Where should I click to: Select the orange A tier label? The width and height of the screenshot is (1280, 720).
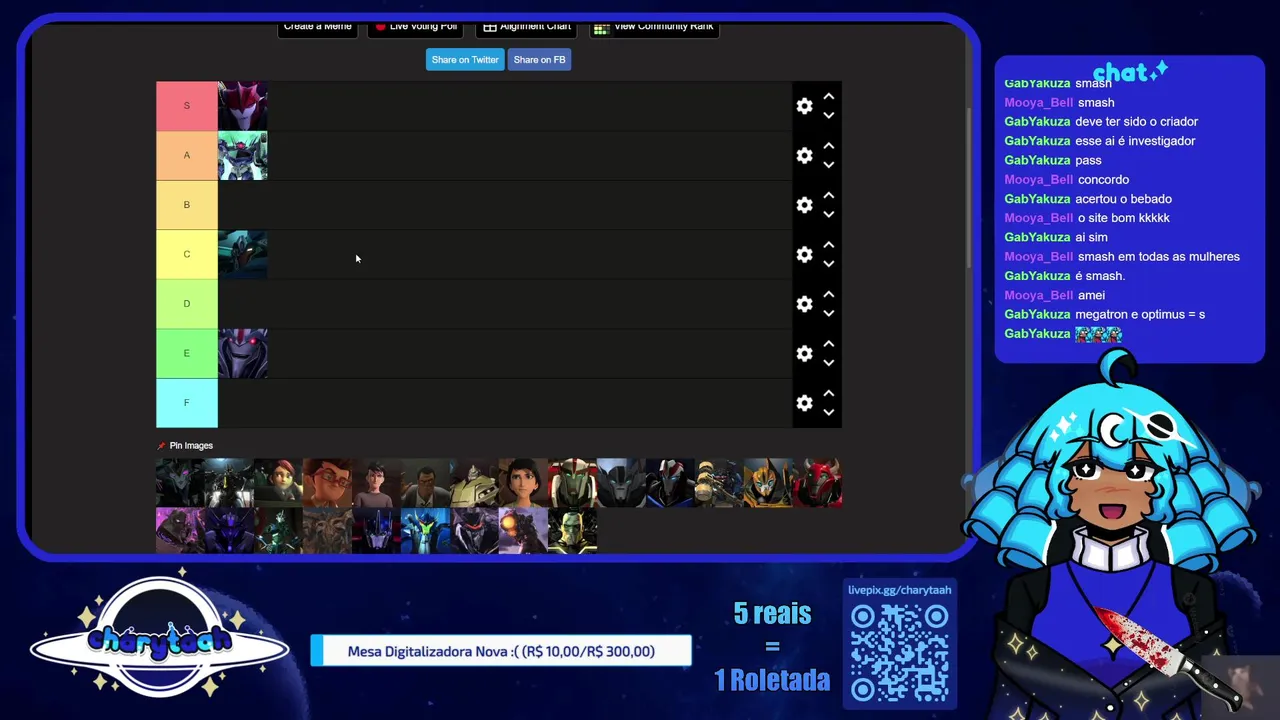point(186,155)
